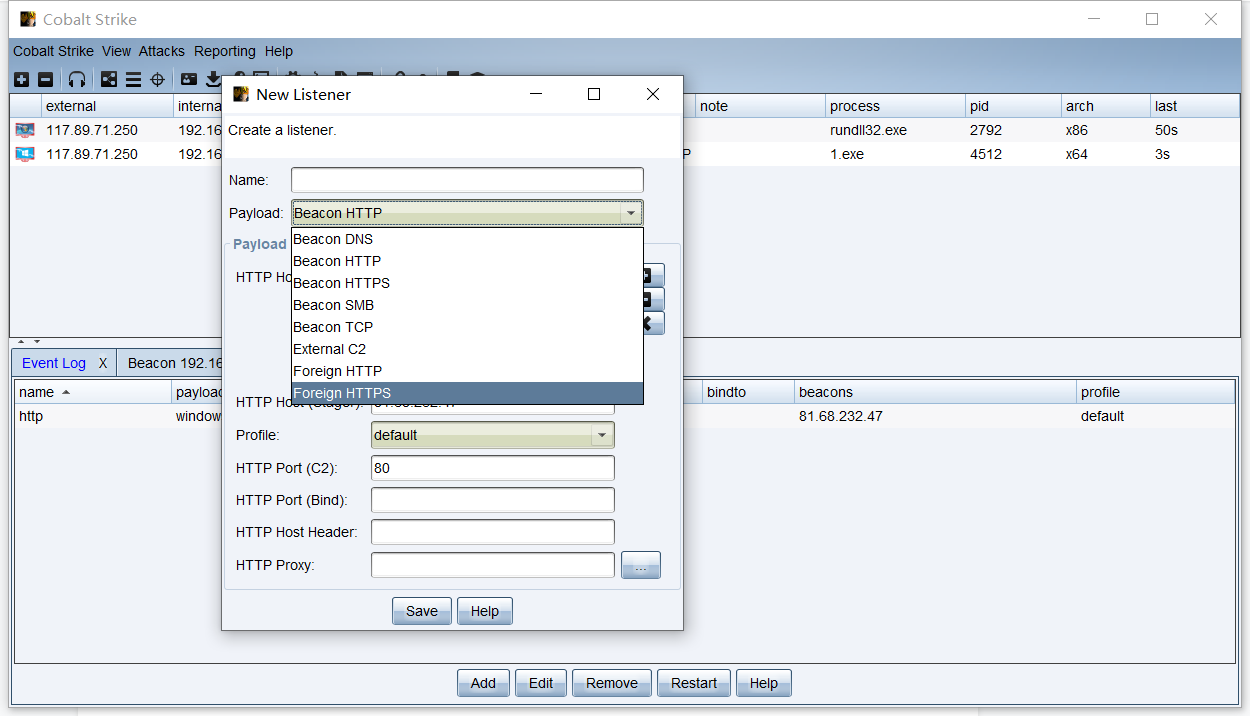Click the Restart listener button
The width and height of the screenshot is (1250, 716).
(x=694, y=683)
